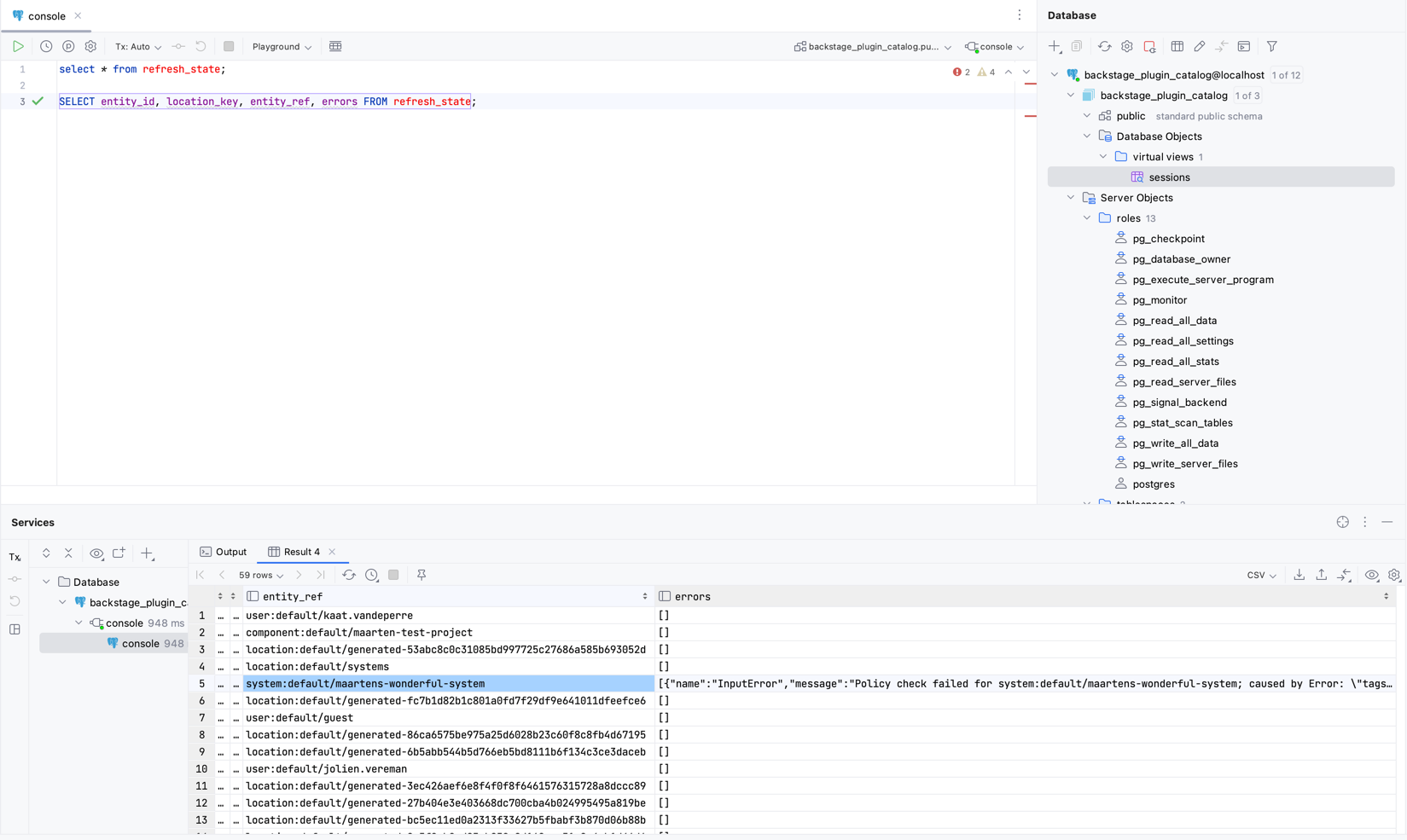The width and height of the screenshot is (1407, 840).
Task: Click the Refresh icon in Database panel
Action: 1105,47
